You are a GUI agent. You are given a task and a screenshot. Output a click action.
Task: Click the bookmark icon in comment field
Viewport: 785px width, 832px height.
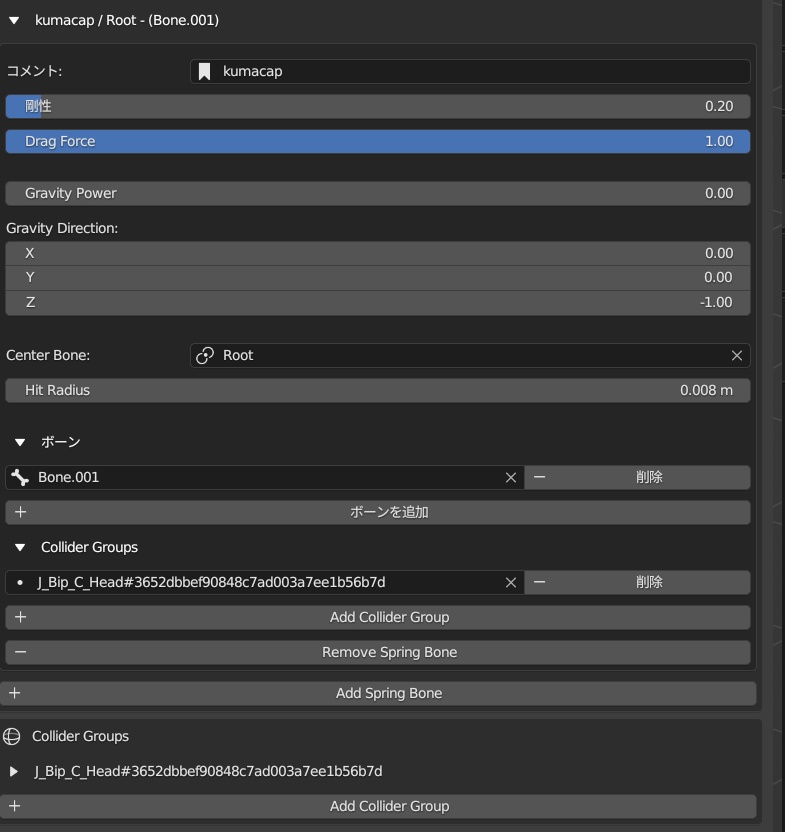click(x=204, y=71)
